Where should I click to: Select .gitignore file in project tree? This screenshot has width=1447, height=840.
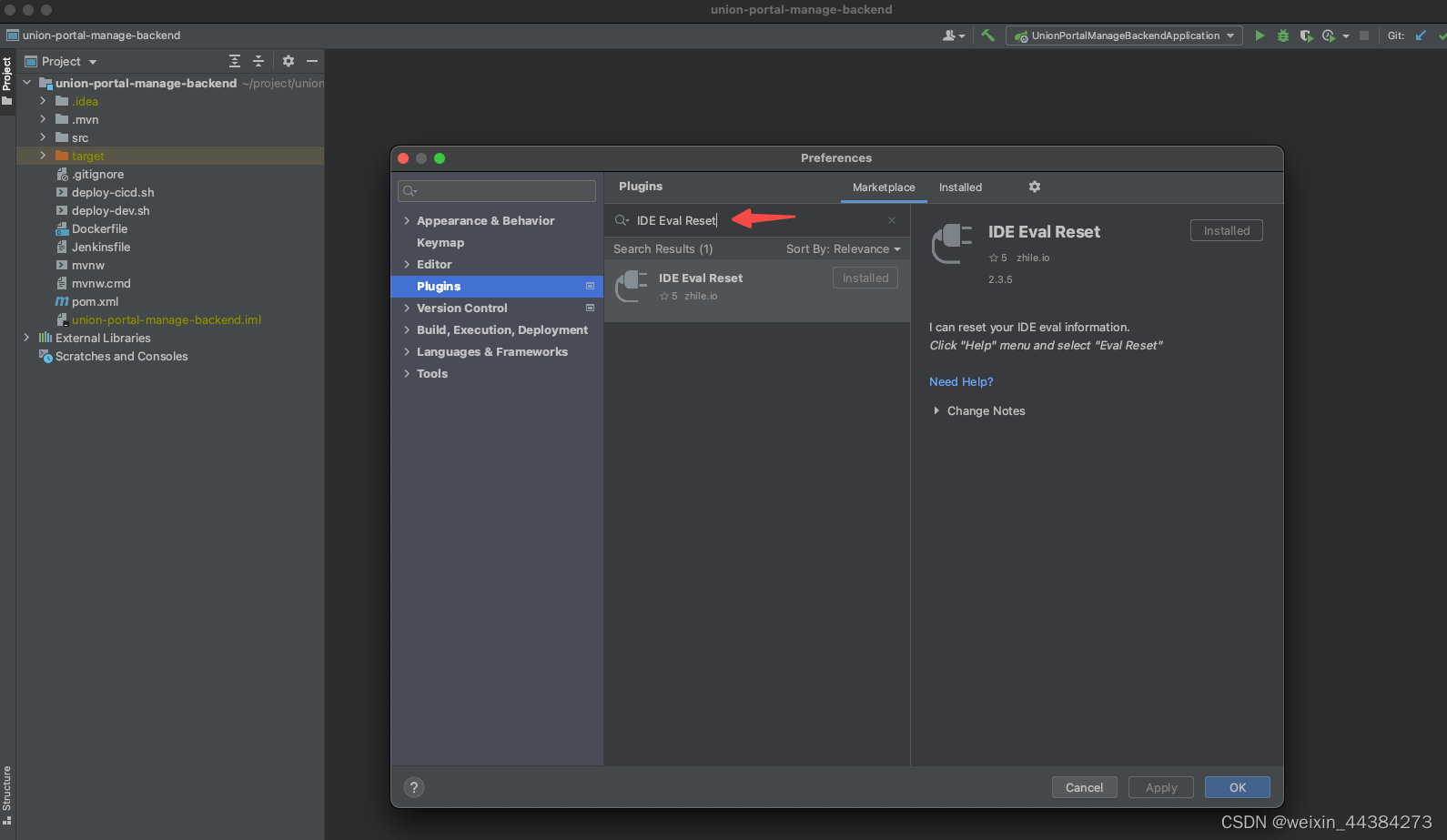click(90, 175)
